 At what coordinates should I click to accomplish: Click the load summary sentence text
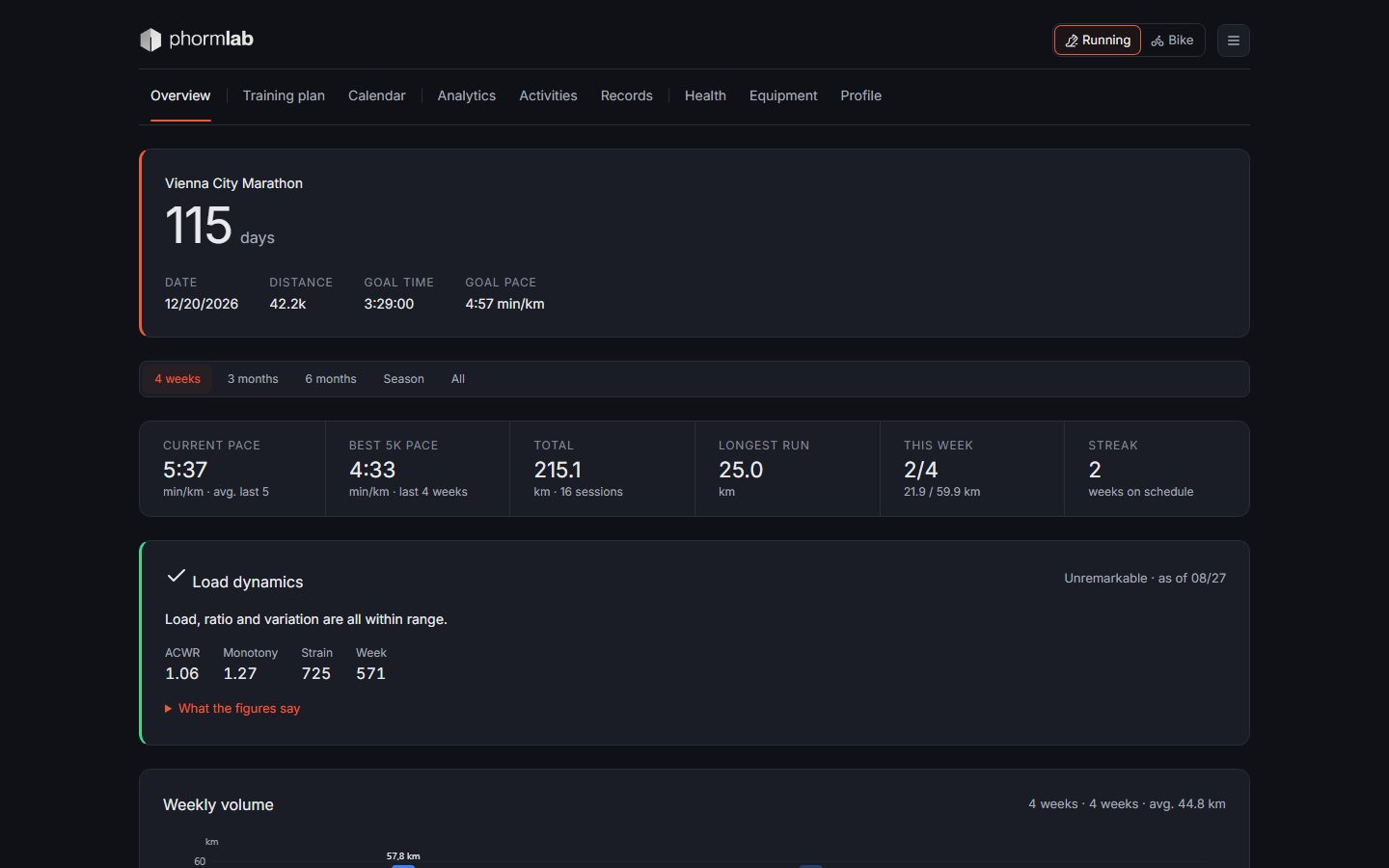(x=306, y=619)
